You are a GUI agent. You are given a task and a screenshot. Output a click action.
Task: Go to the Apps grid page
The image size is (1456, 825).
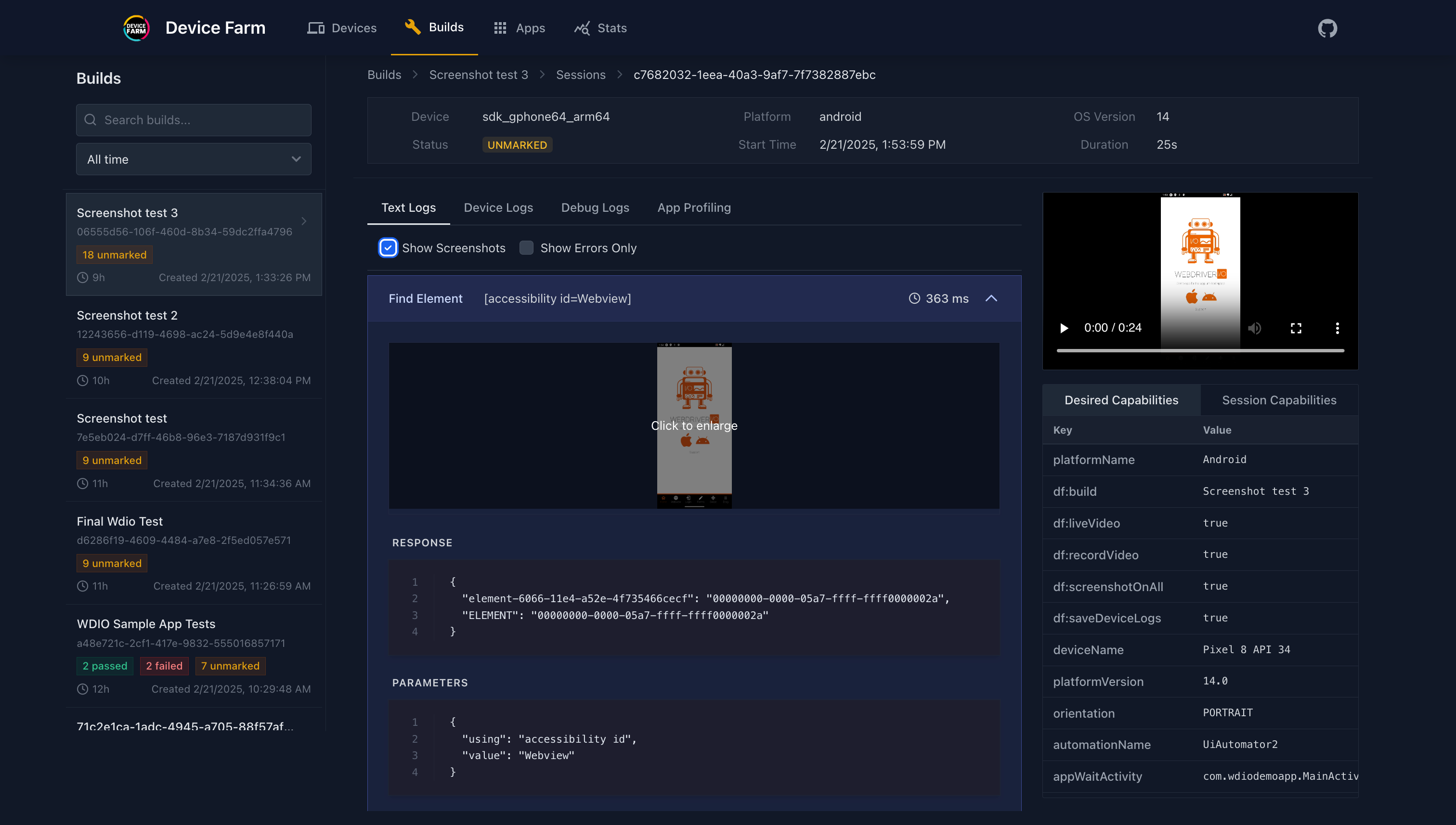click(519, 28)
